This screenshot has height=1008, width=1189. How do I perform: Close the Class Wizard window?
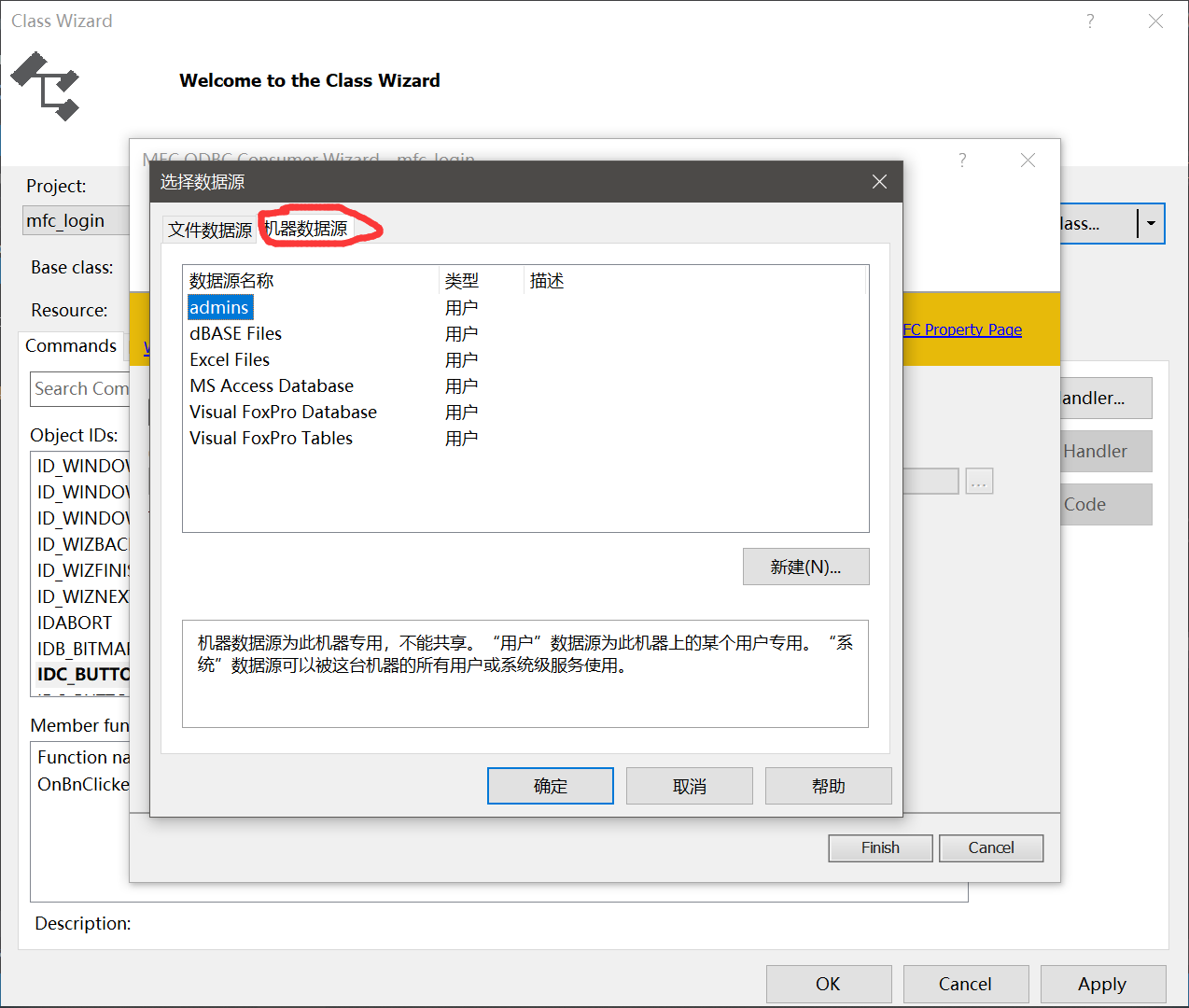(1155, 21)
